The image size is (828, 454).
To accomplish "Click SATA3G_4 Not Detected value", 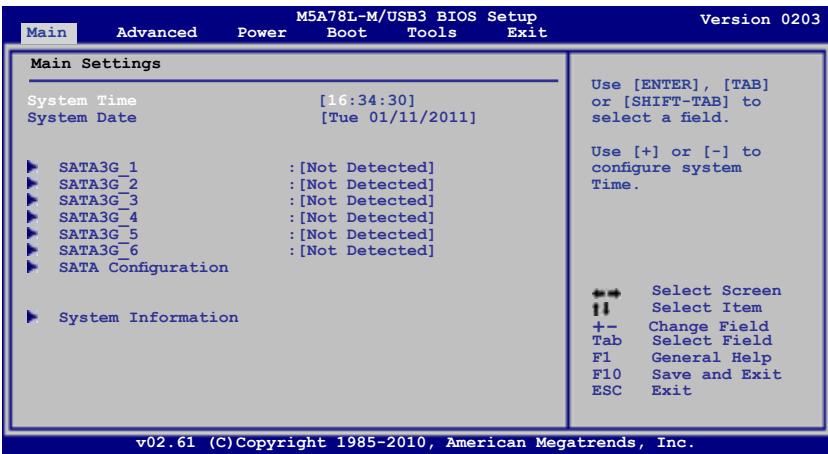I will point(367,217).
